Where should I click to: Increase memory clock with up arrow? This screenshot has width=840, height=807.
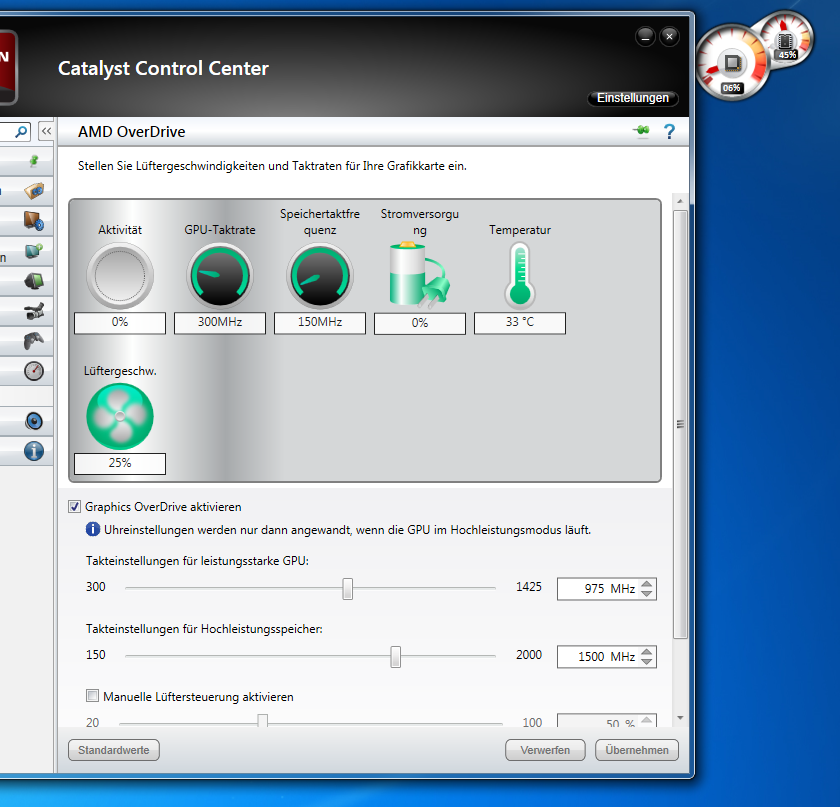click(x=647, y=652)
